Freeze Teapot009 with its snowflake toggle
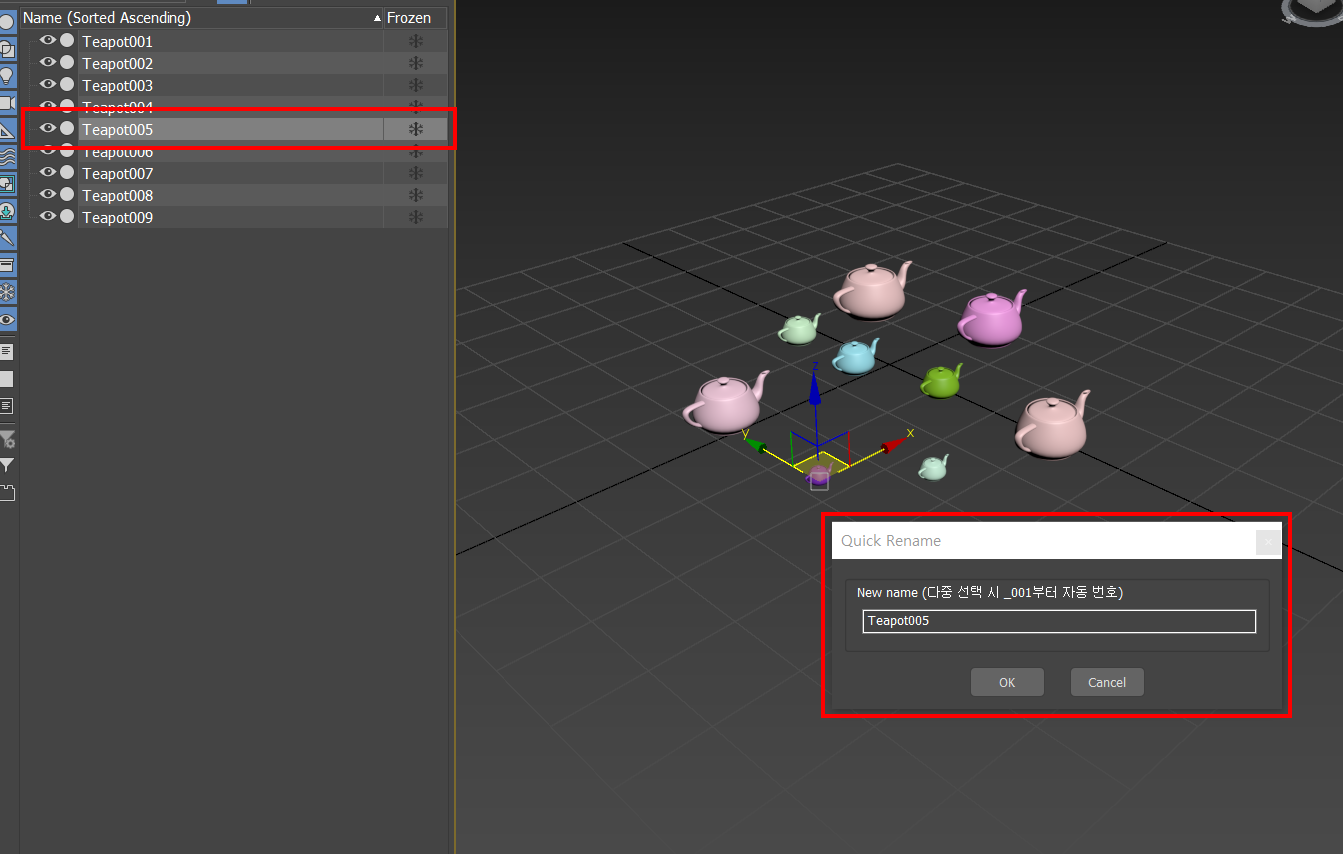The height and width of the screenshot is (854, 1343). [416, 217]
